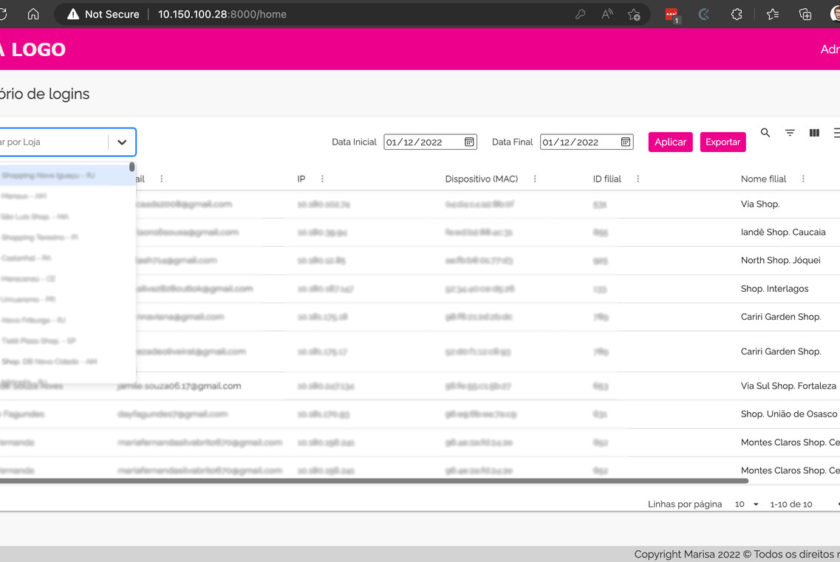Click the Aplicar button
The image size is (840, 562).
tap(670, 142)
